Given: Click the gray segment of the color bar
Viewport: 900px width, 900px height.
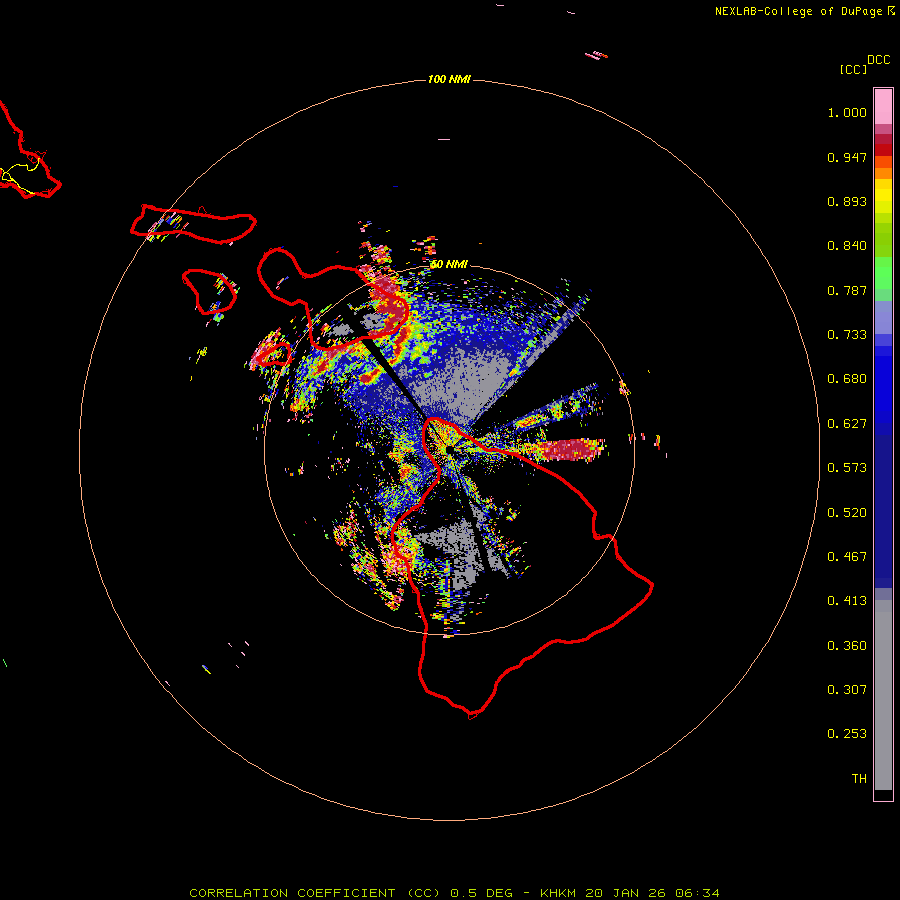Looking at the screenshot, I should pos(883,695).
